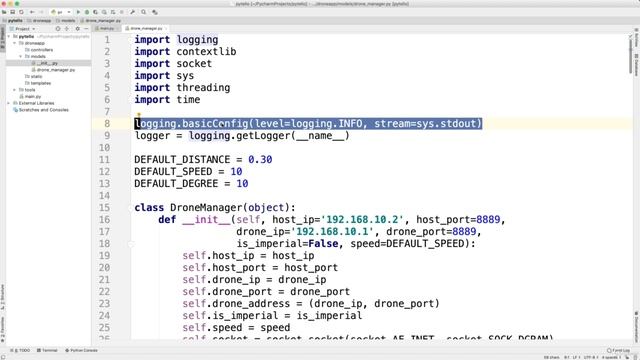Screen dimensions: 640x360
Task: Open Project panel gear options
Action: [x=78, y=29]
